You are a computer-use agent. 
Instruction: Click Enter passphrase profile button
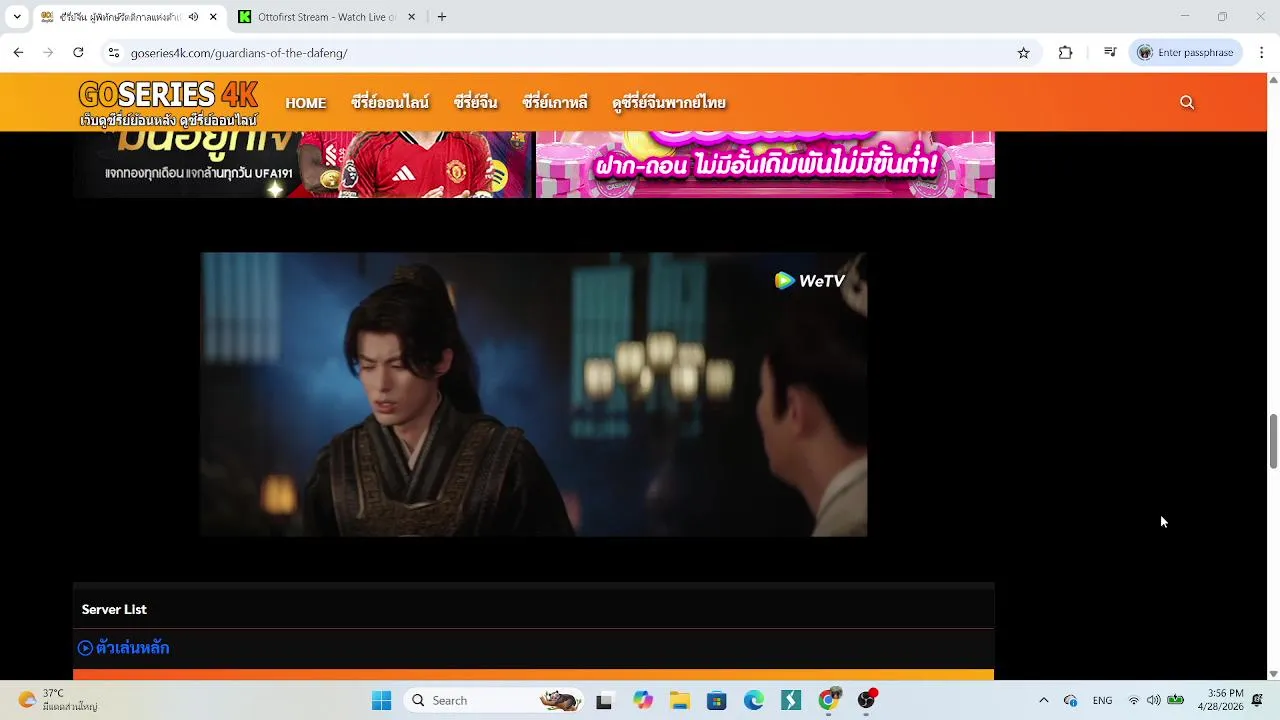click(1186, 53)
